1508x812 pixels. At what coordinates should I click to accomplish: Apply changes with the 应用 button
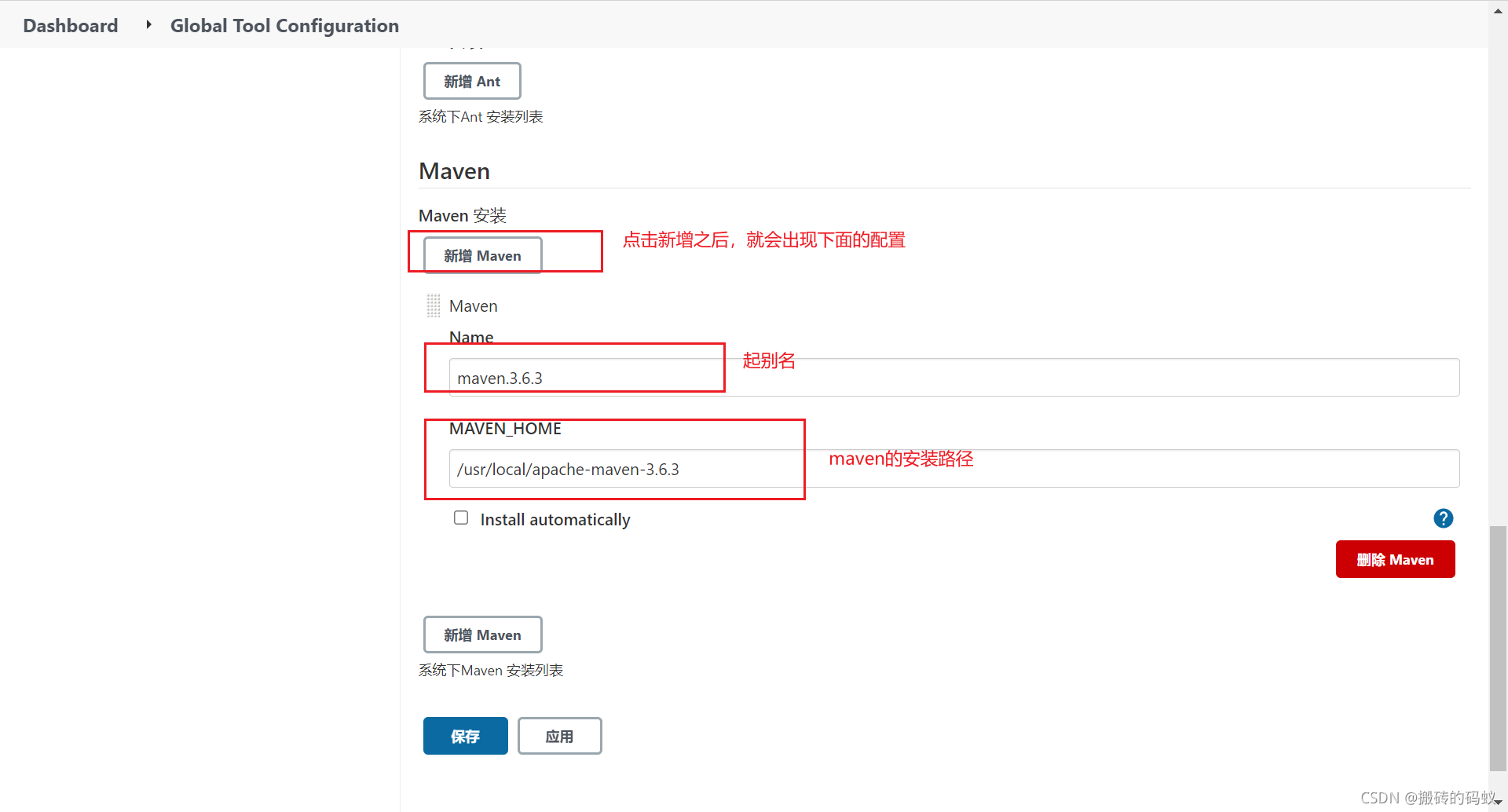[559, 736]
